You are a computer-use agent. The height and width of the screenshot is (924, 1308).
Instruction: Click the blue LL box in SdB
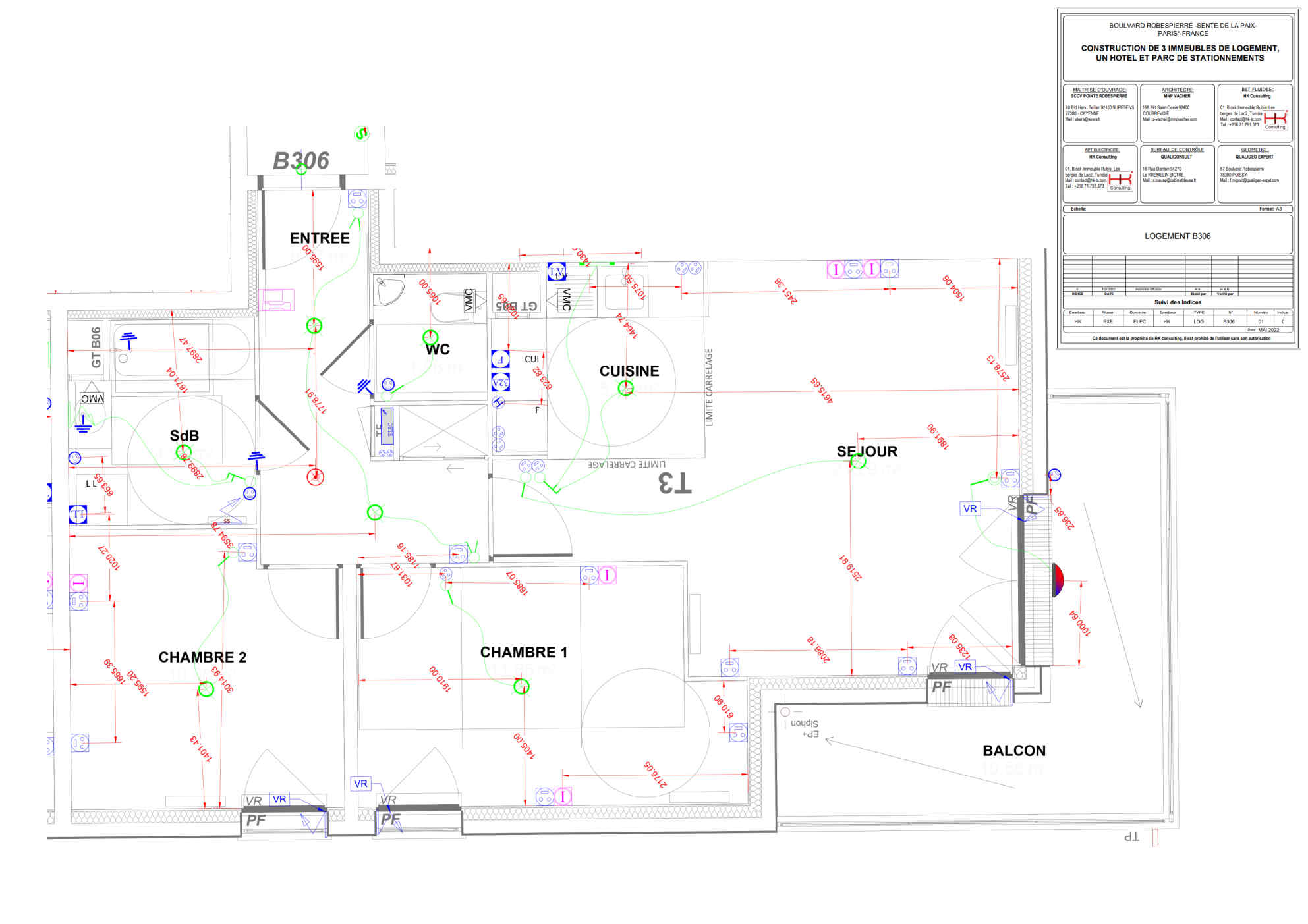pos(78,514)
